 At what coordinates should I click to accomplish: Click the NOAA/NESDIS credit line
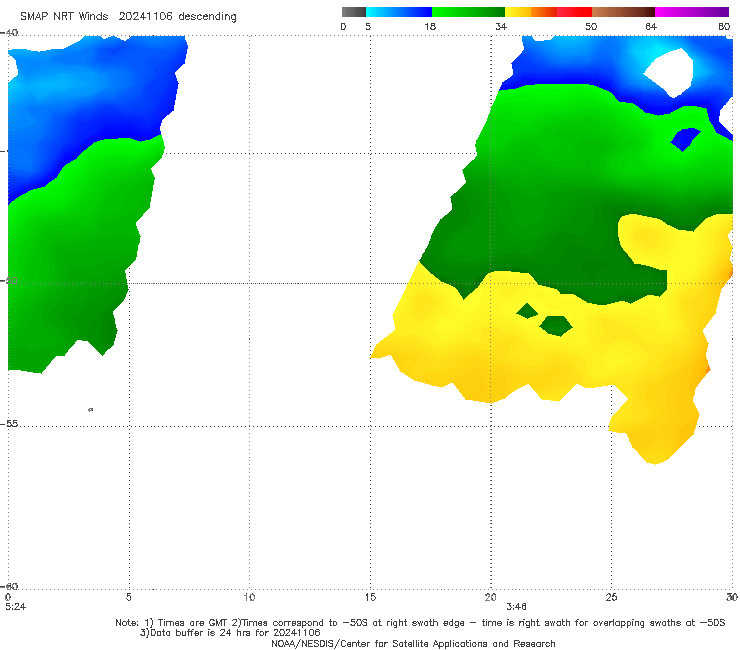(413, 644)
